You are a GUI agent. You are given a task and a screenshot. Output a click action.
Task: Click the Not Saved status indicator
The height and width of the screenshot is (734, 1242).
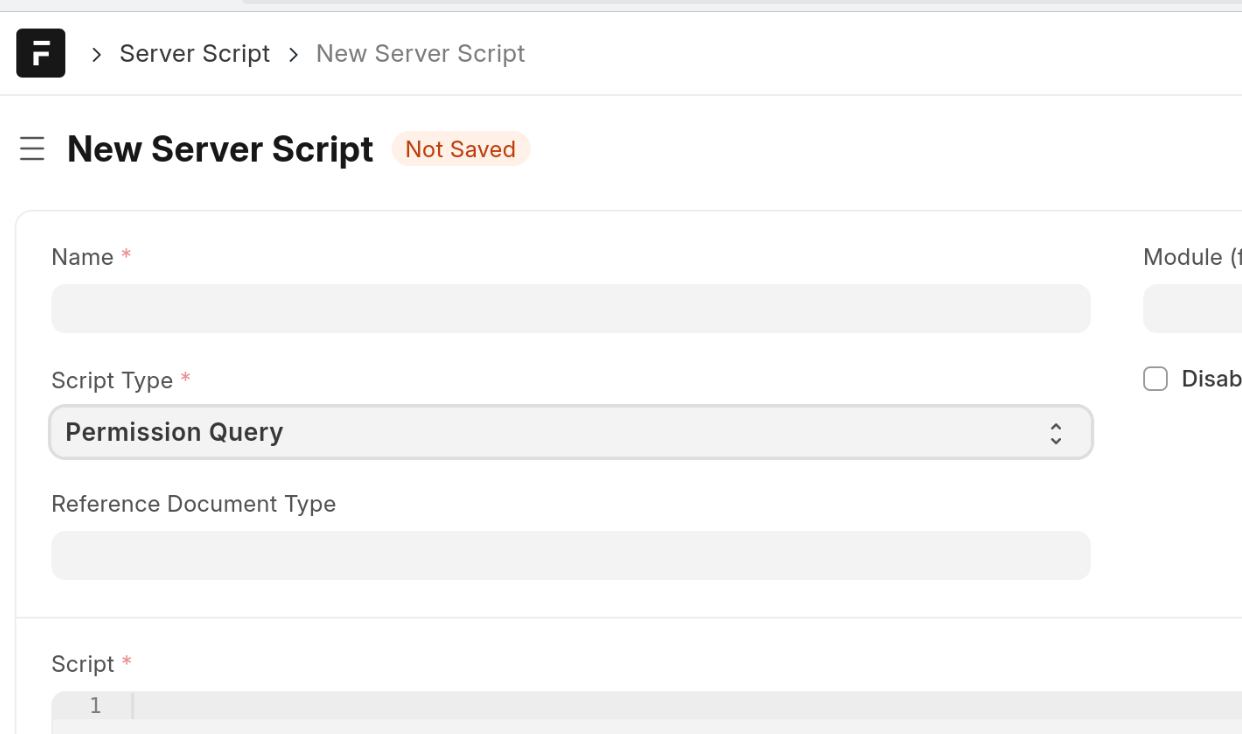(461, 149)
